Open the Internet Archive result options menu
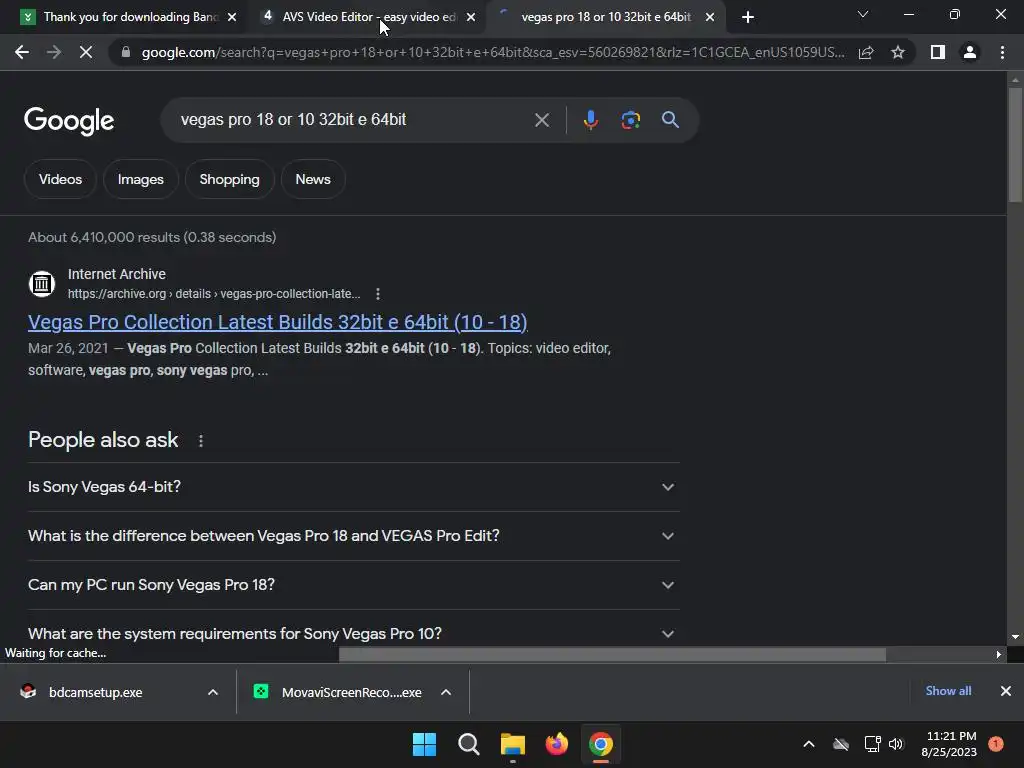This screenshot has width=1024, height=768. coord(377,294)
